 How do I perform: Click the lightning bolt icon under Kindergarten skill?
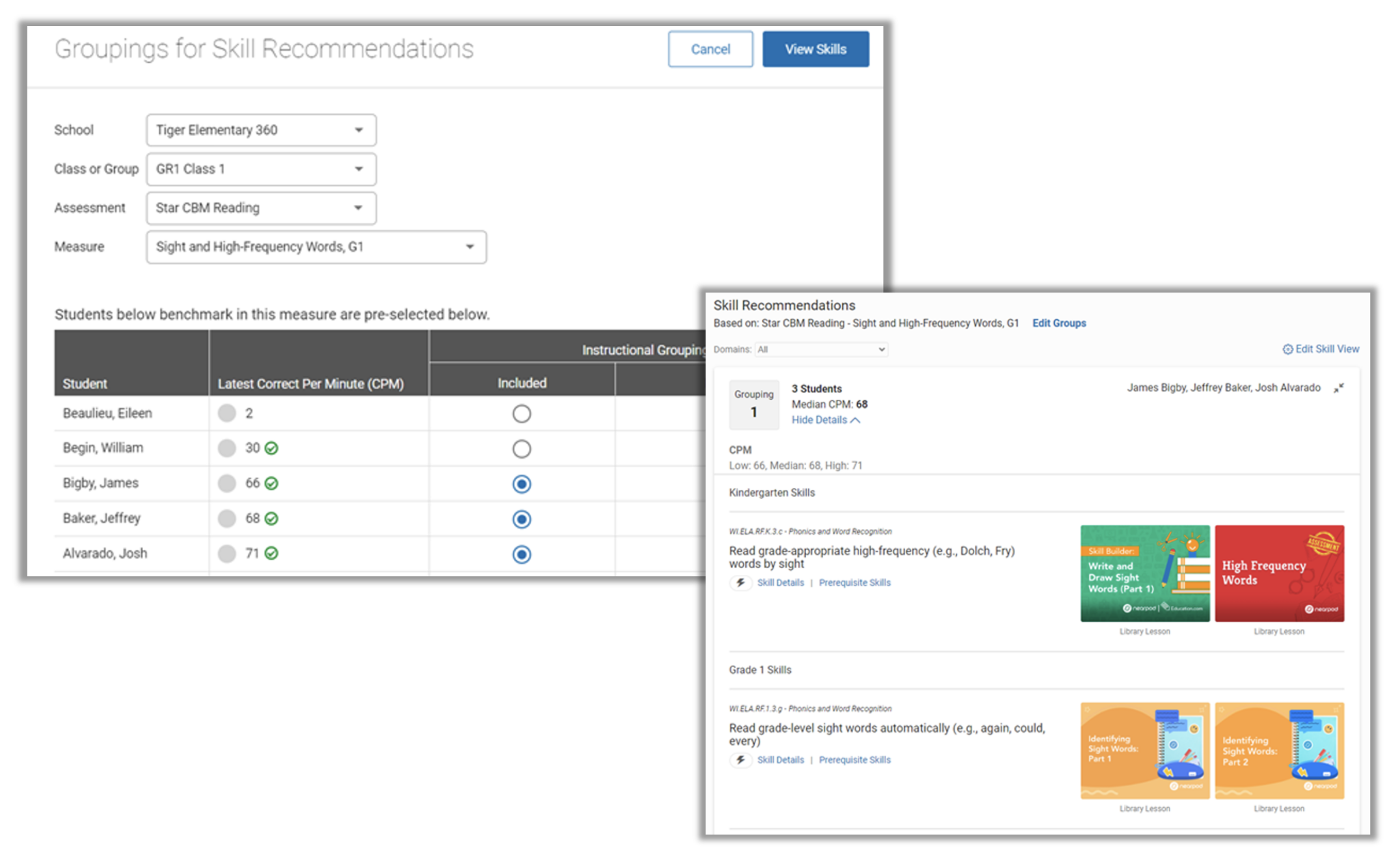pos(740,582)
